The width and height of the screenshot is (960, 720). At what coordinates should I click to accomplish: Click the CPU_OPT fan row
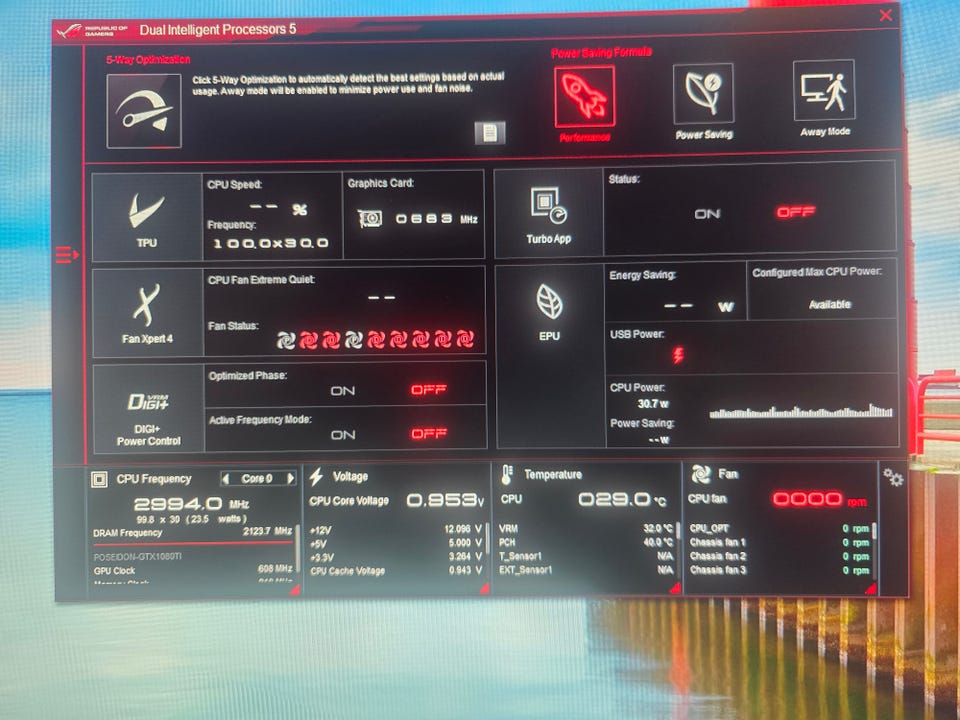[779, 528]
